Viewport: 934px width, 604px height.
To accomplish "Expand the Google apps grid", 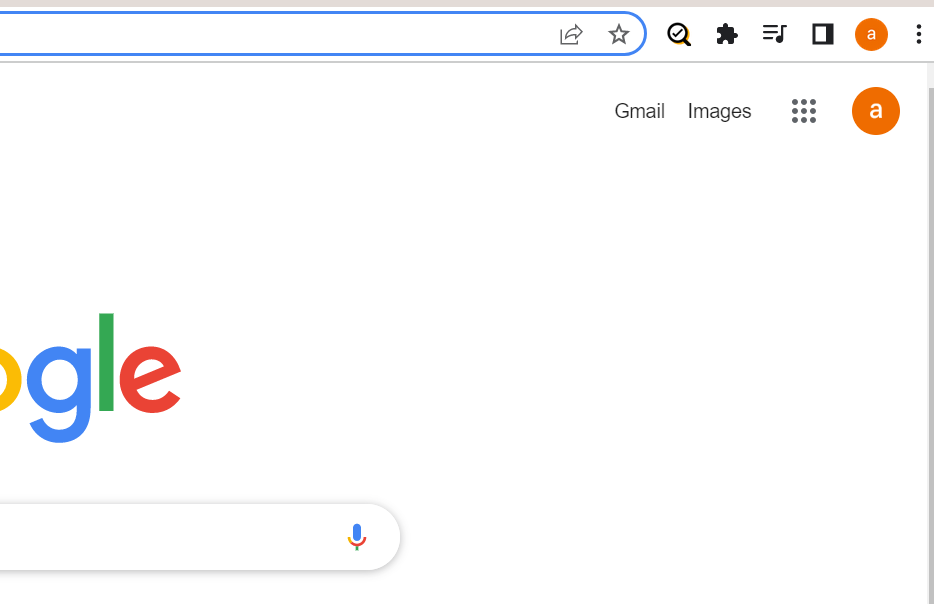I will point(804,111).
